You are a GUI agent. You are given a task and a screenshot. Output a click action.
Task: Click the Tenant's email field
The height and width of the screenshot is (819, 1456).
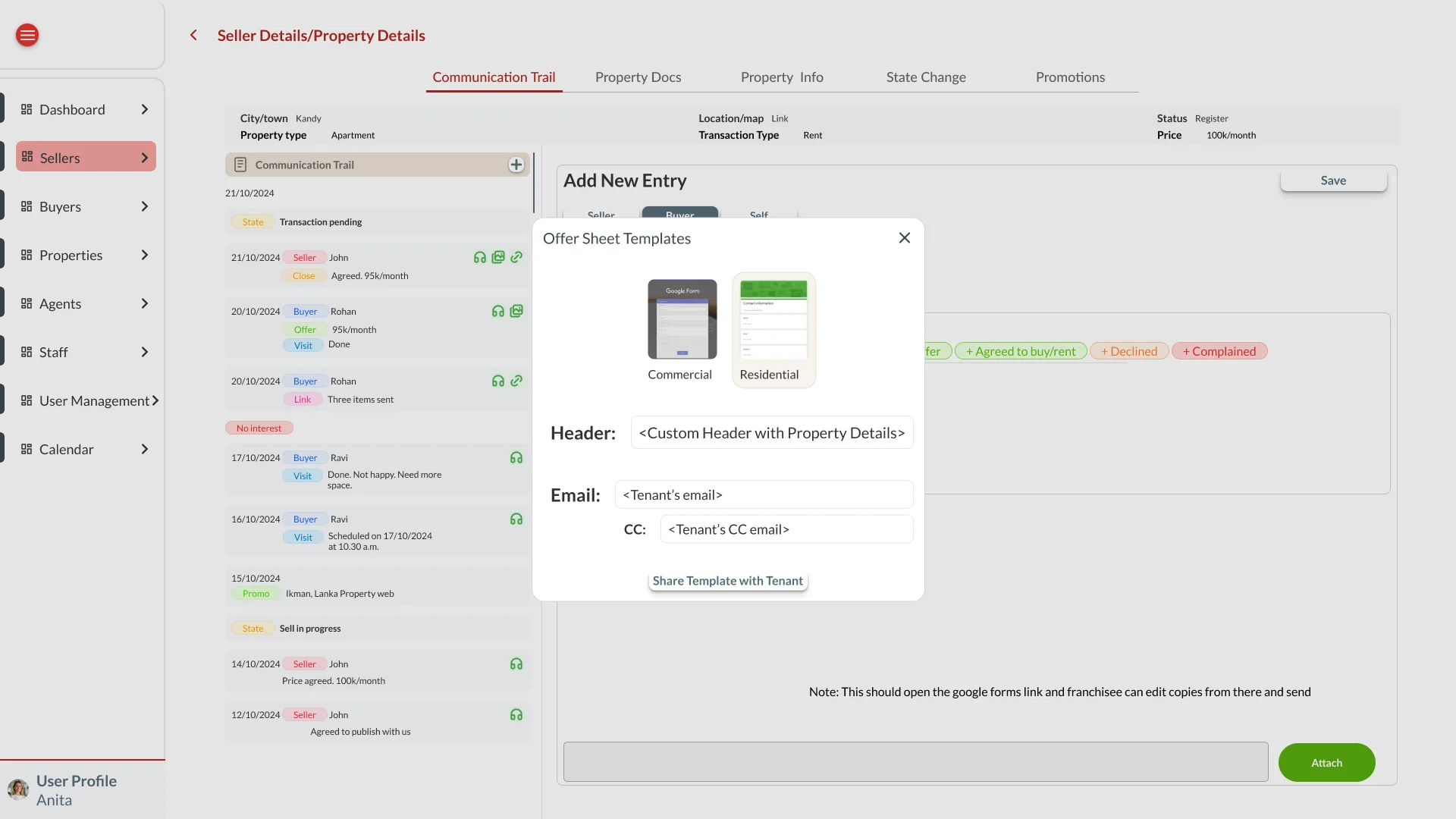pyautogui.click(x=764, y=495)
